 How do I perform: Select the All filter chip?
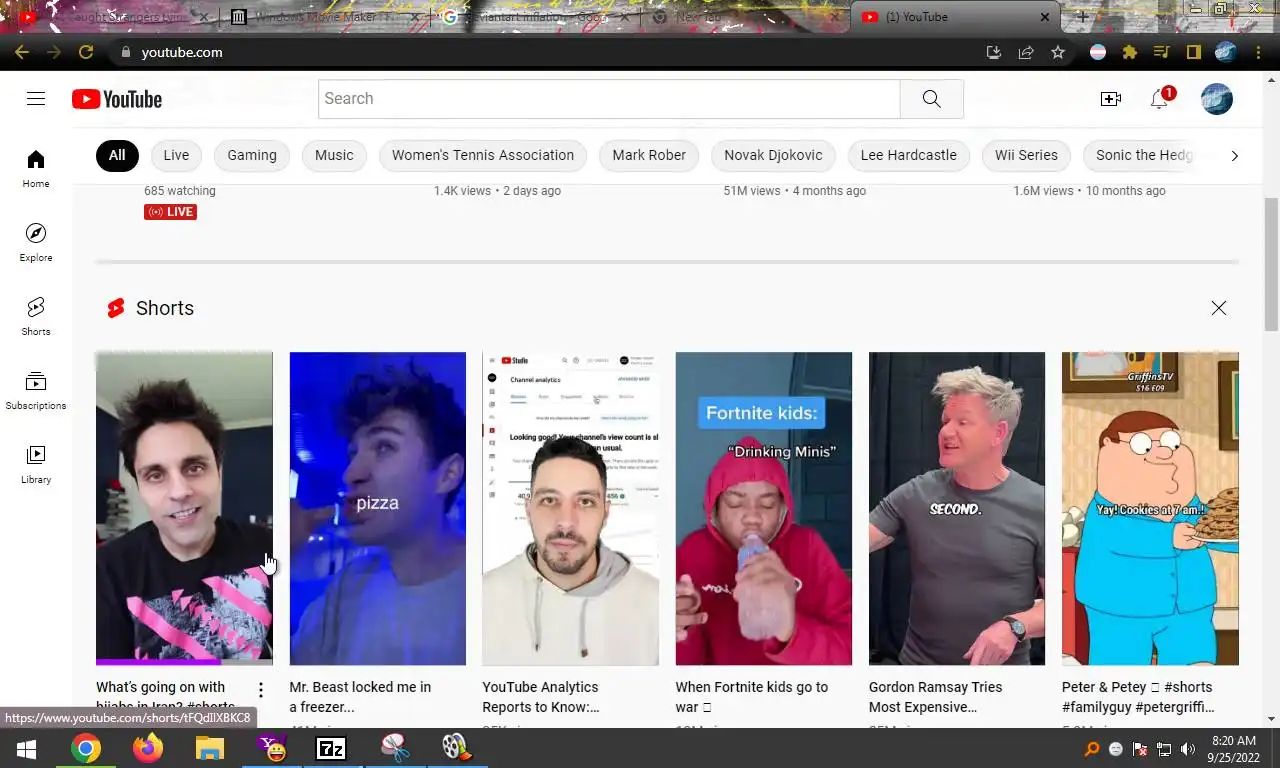tap(117, 155)
